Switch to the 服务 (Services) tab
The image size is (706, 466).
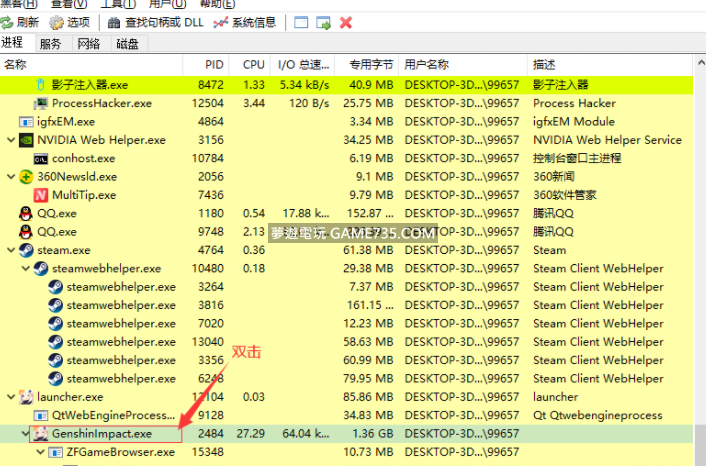click(50, 44)
